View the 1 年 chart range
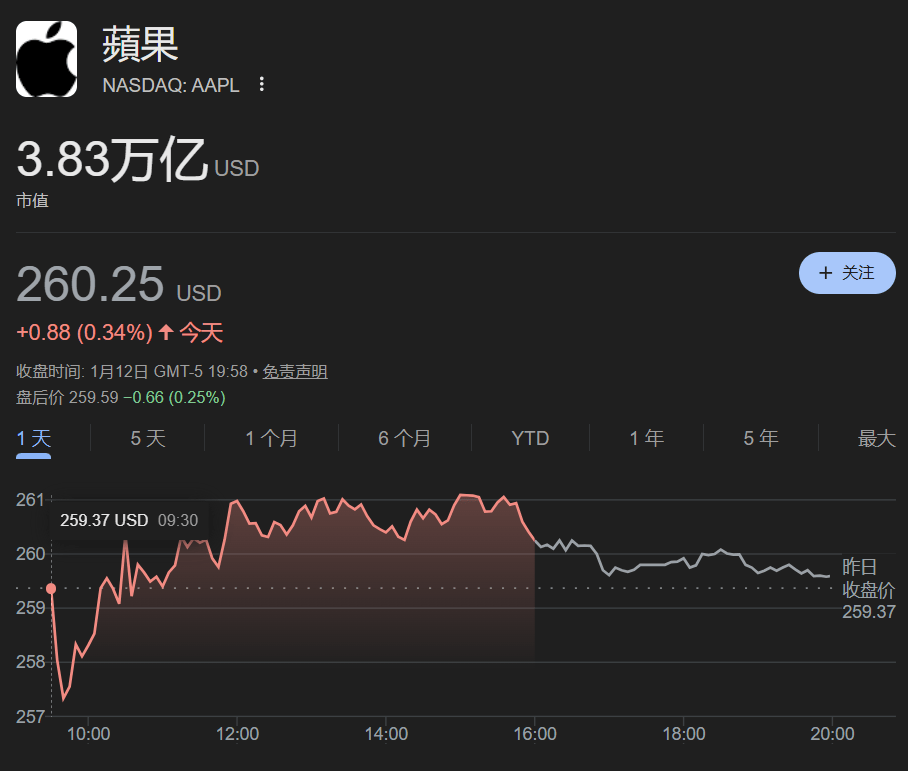This screenshot has width=908, height=771. pyautogui.click(x=646, y=438)
